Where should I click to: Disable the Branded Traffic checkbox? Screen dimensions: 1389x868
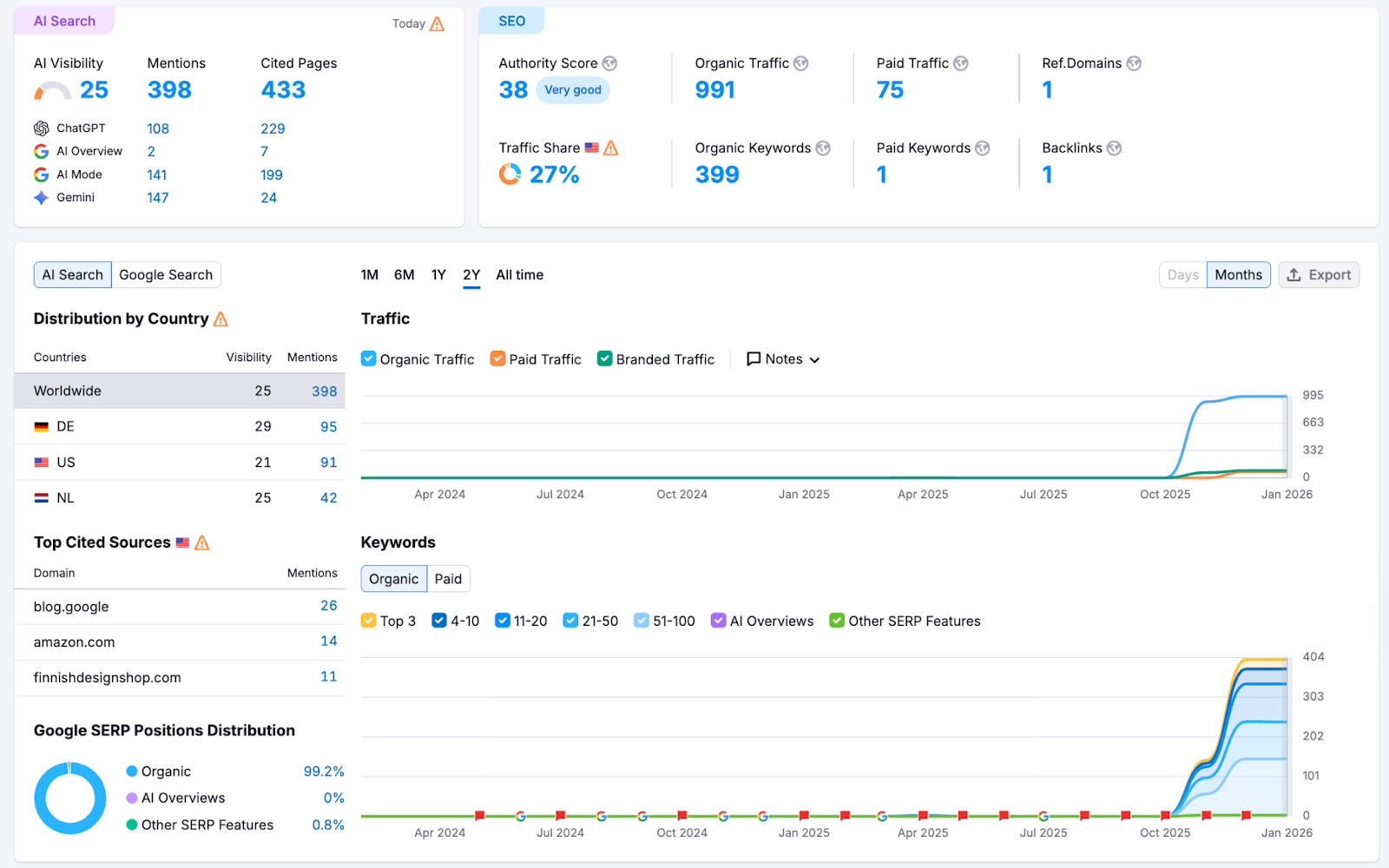pyautogui.click(x=604, y=358)
